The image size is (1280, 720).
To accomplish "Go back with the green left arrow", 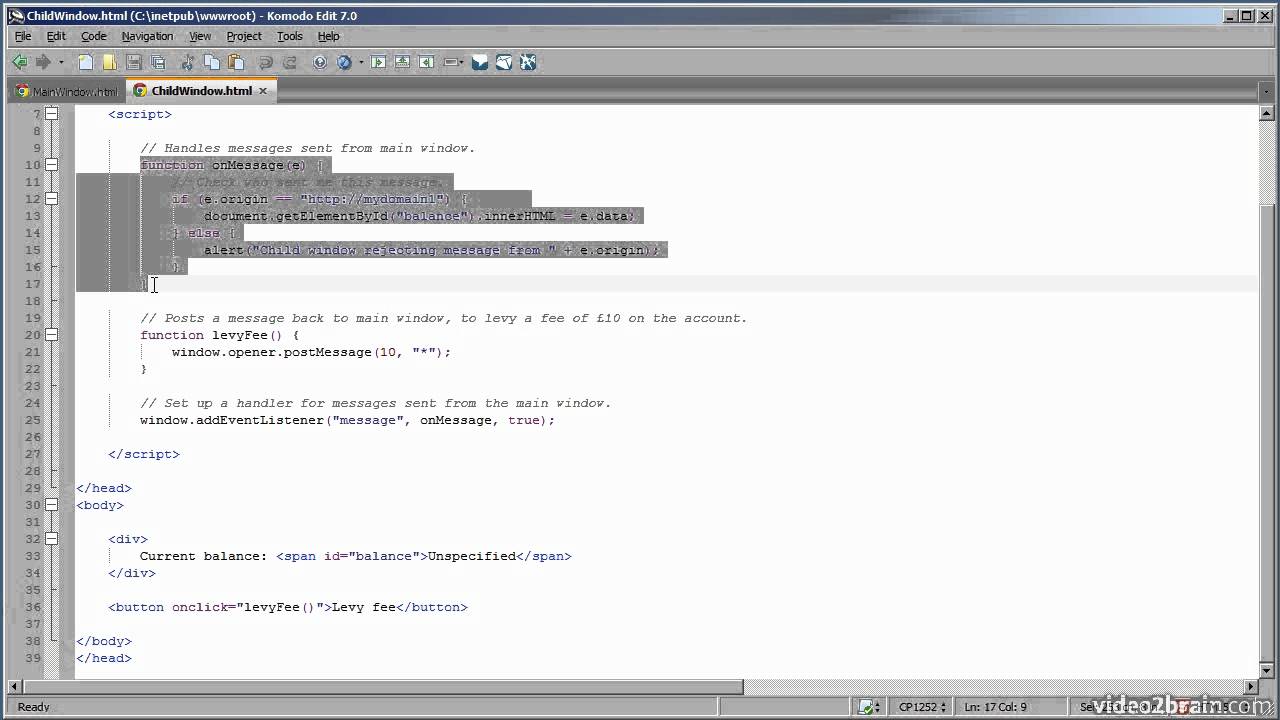I will coord(19,62).
